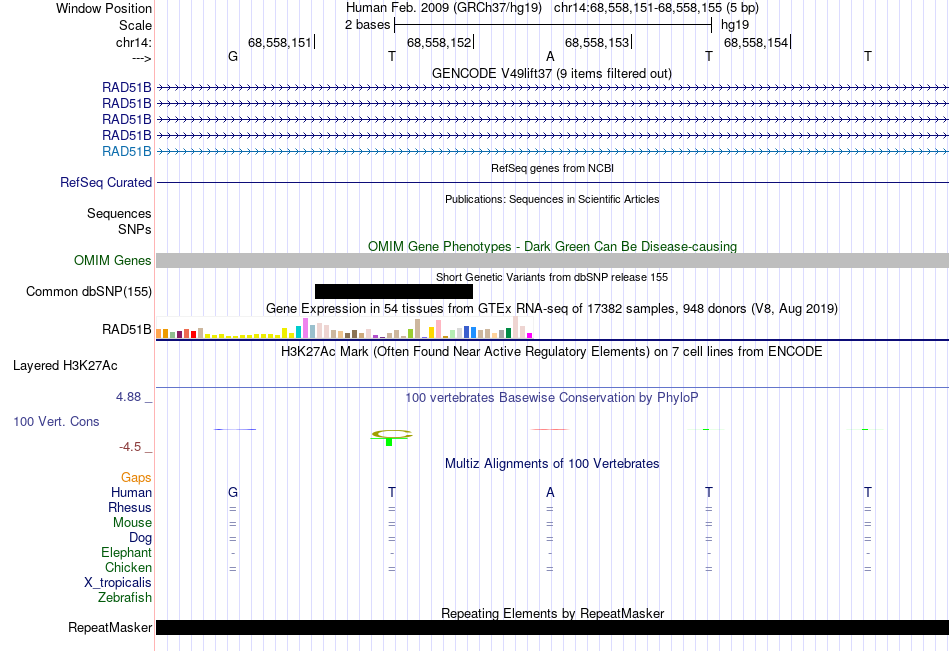The width and height of the screenshot is (950, 651).
Task: Click 'Multiz Alignments of 100 Vertebrates' title
Action: click(552, 464)
